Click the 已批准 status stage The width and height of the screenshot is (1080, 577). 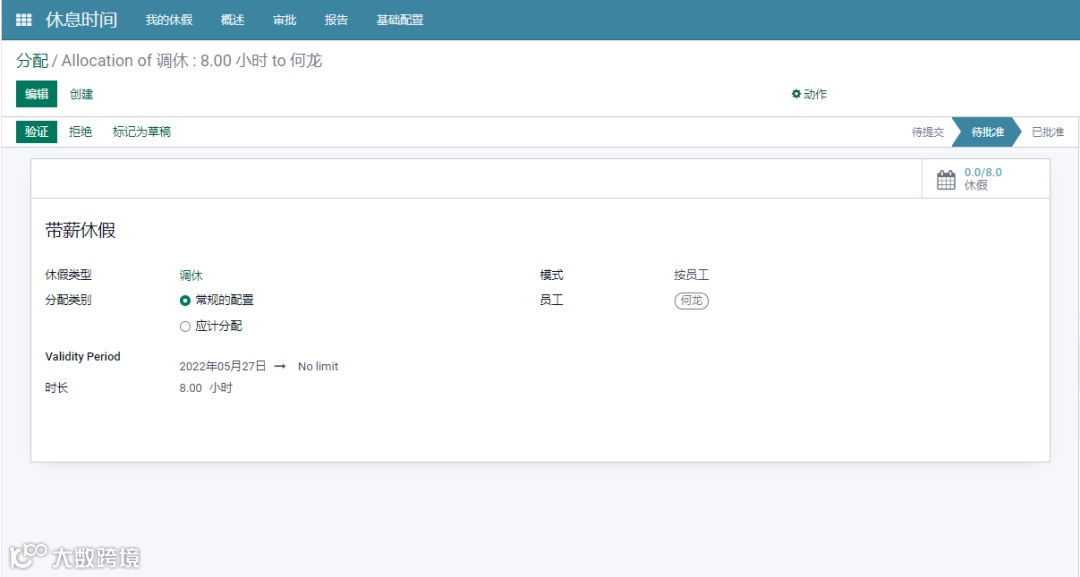1048,132
